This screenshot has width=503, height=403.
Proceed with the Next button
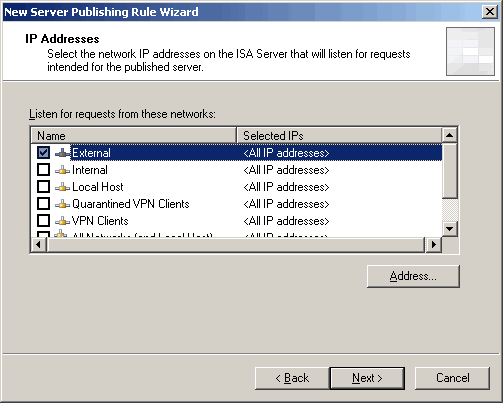click(367, 378)
